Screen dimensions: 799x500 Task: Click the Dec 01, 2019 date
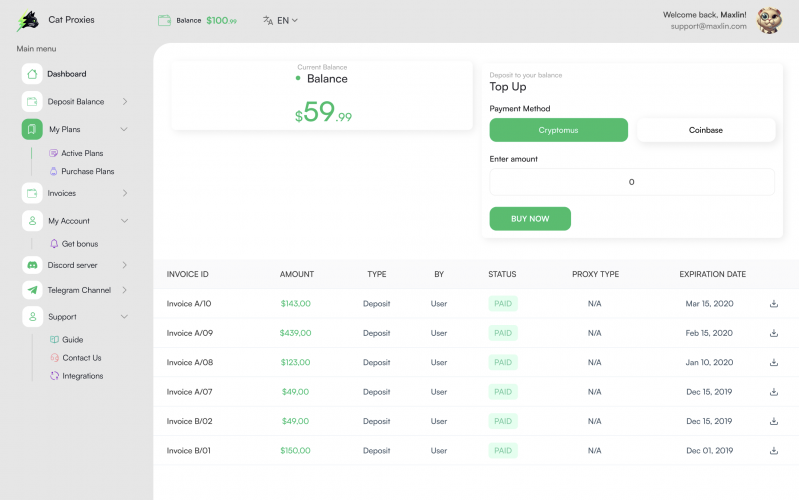tap(709, 451)
